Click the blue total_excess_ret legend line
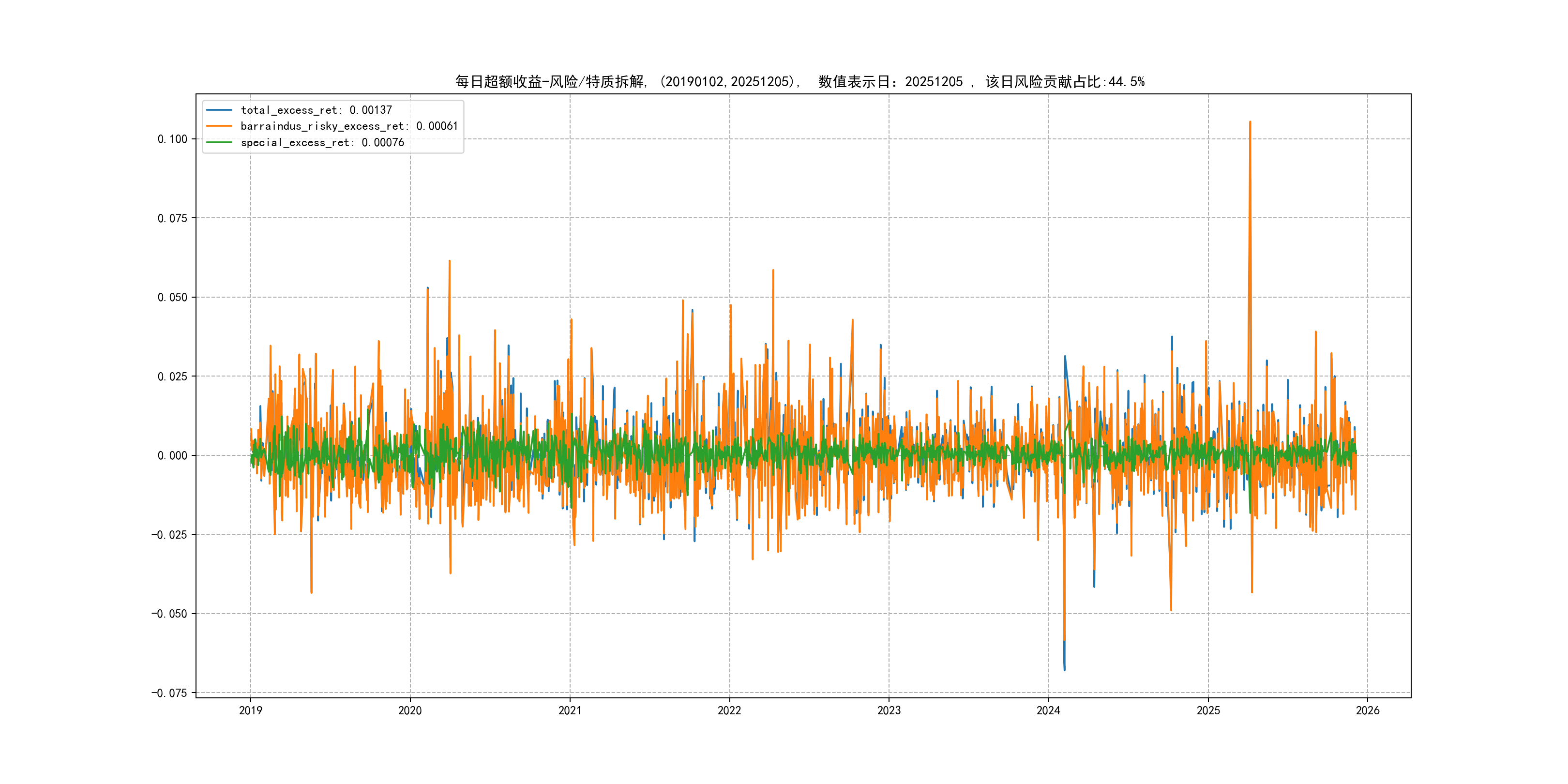Image resolution: width=1568 pixels, height=784 pixels. pos(219,110)
